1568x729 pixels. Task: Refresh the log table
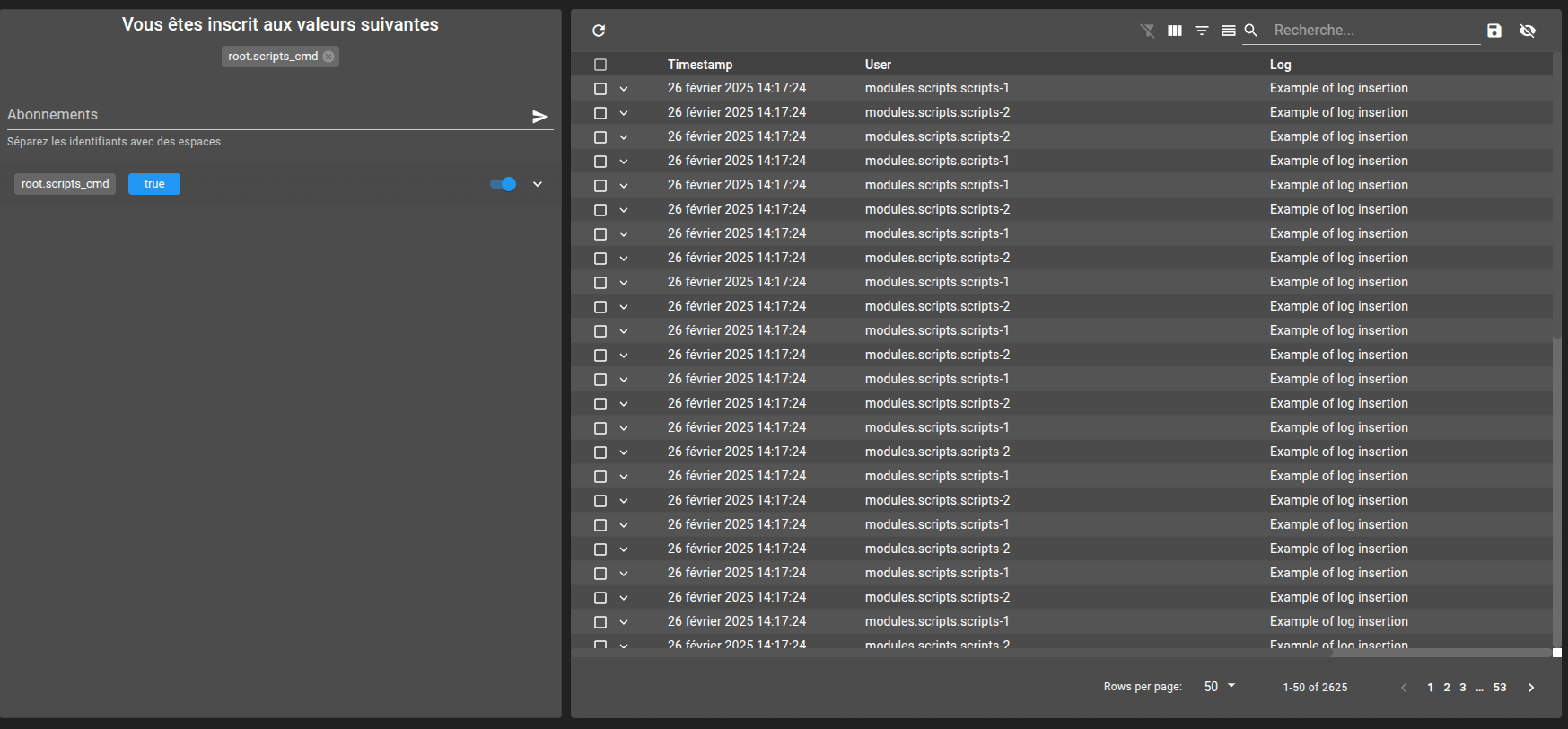tap(599, 31)
